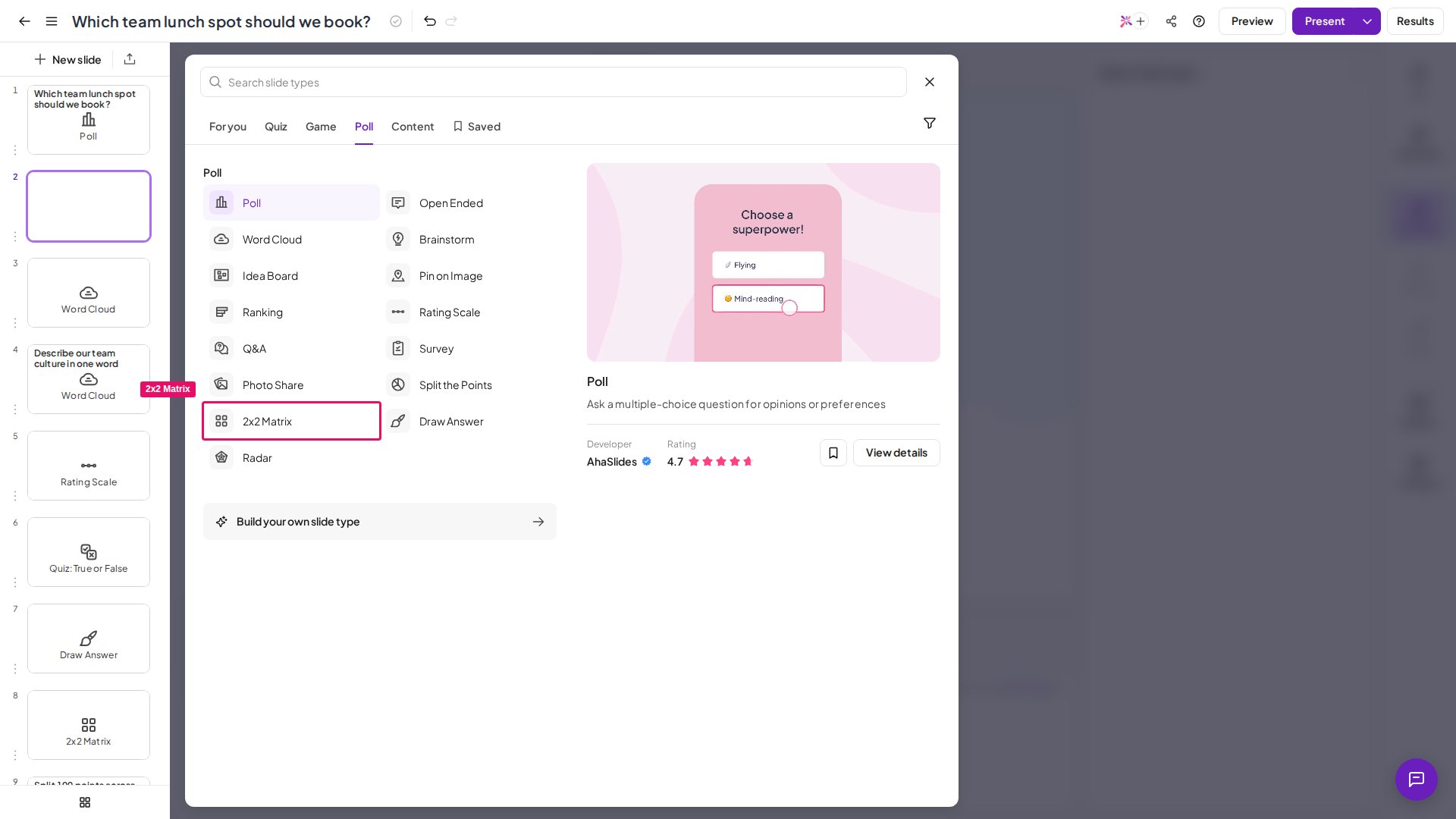The height and width of the screenshot is (819, 1456).
Task: Open the filter funnel icon
Action: pyautogui.click(x=930, y=123)
